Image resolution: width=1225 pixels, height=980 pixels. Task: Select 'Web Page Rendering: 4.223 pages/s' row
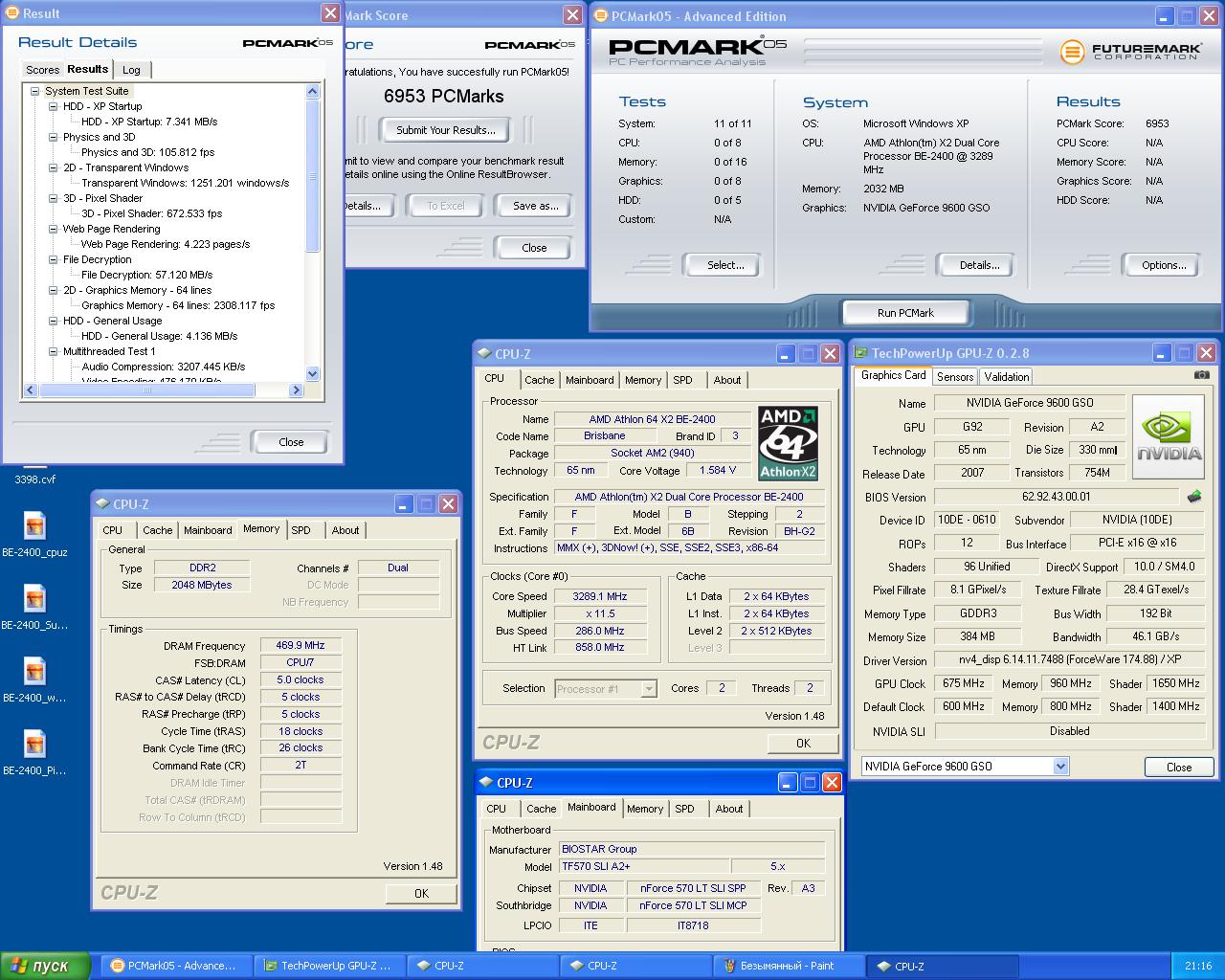[x=165, y=244]
